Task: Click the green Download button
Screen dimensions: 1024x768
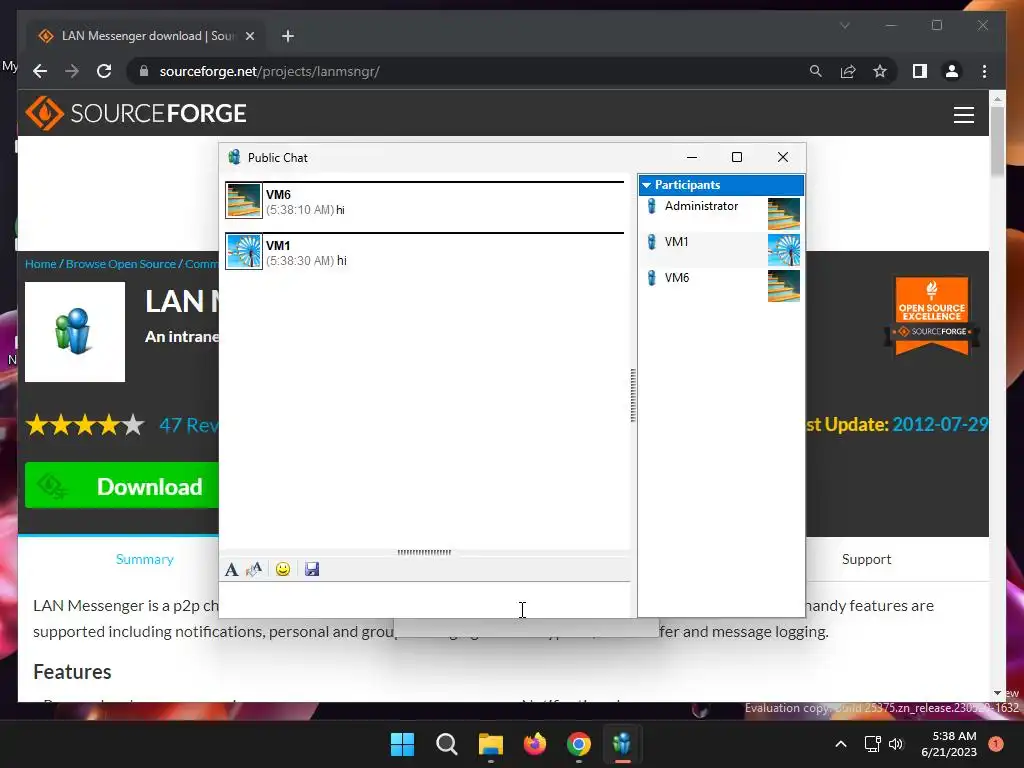Action: point(121,486)
